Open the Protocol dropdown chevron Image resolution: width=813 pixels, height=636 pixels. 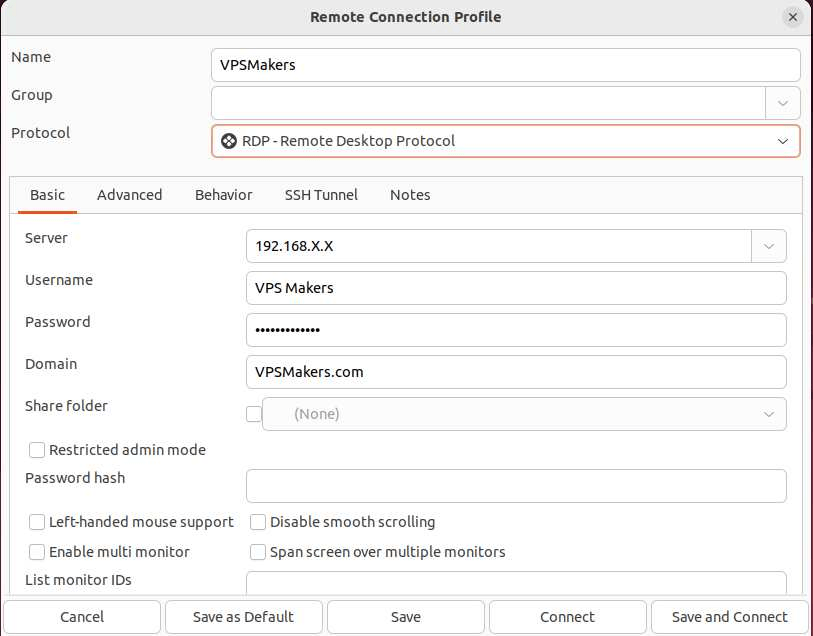[x=783, y=141]
